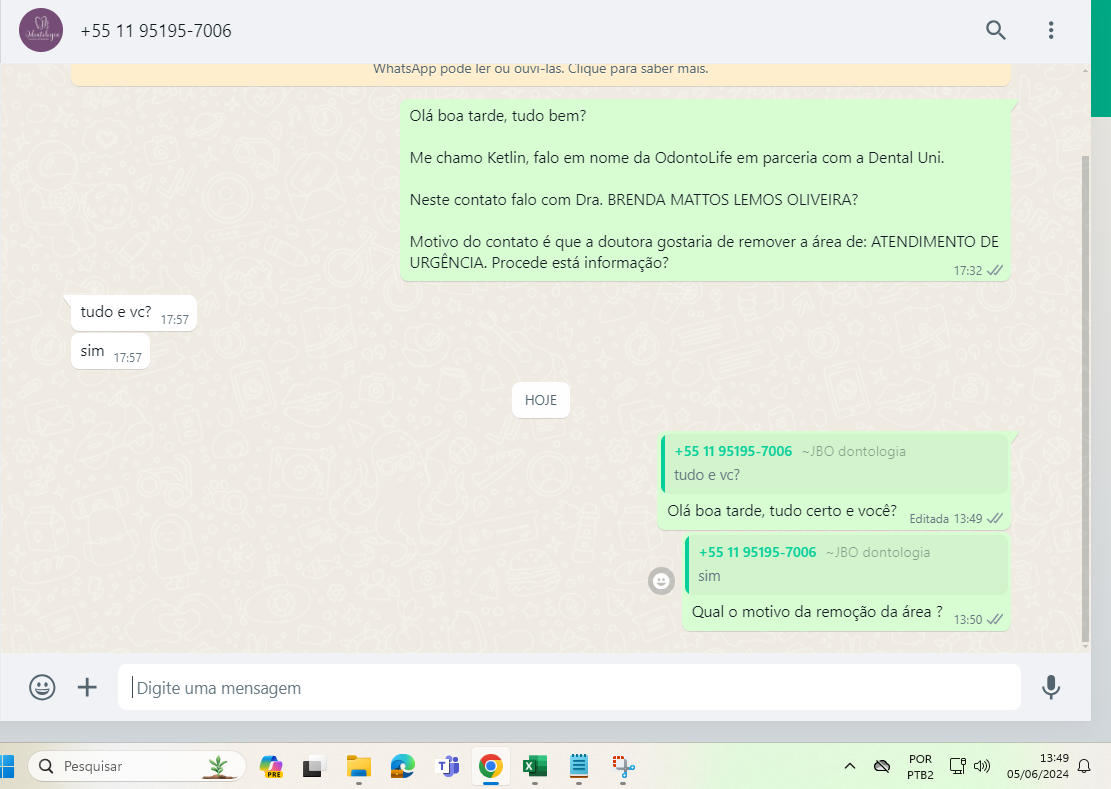This screenshot has height=789, width=1111.
Task: Open the emoji picker
Action: pyautogui.click(x=42, y=687)
